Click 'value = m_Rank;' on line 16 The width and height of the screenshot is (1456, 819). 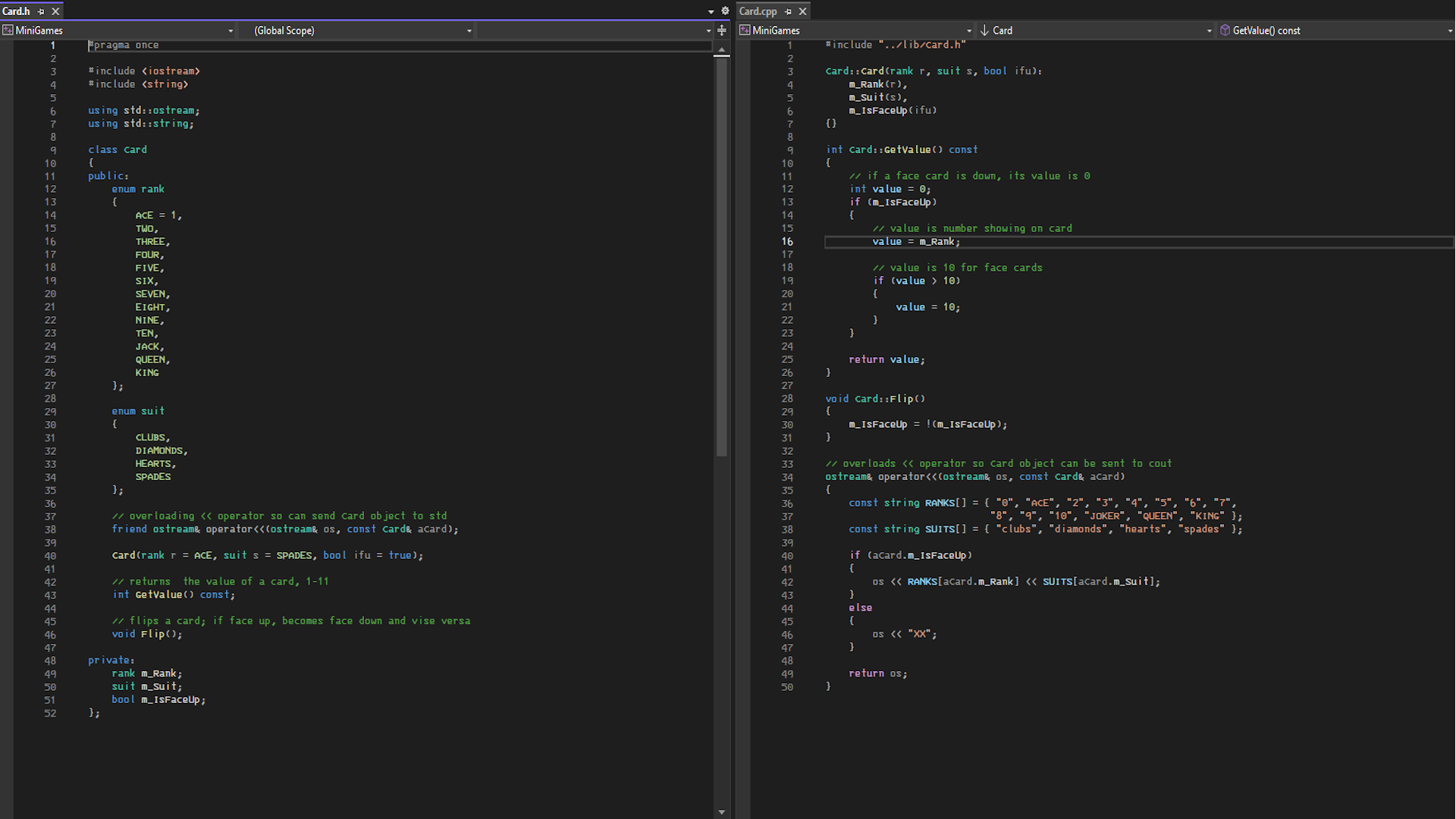[x=916, y=242]
